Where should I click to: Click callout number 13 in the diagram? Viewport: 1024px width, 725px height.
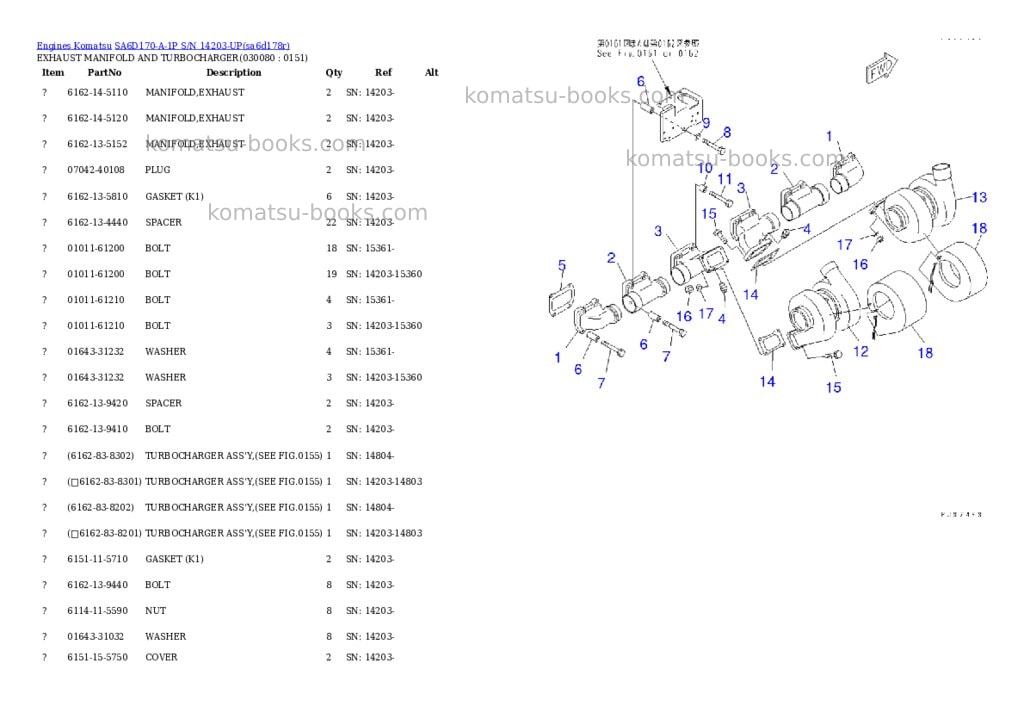coord(979,197)
